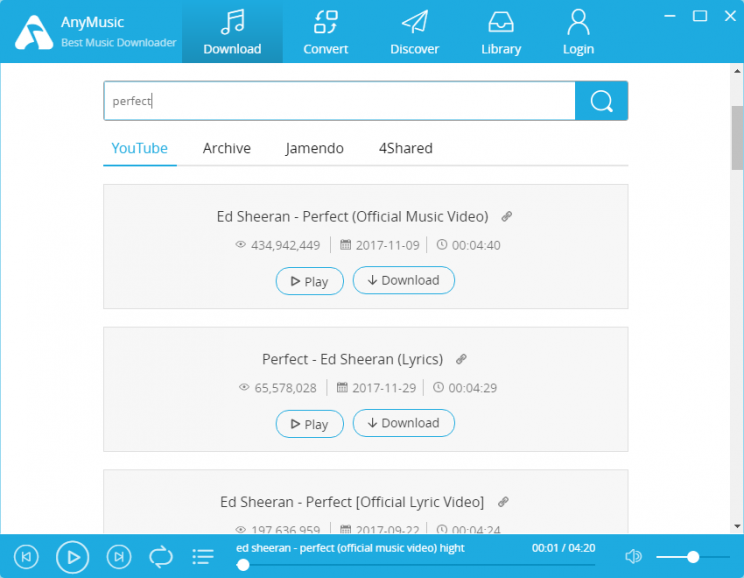This screenshot has height=578, width=744.
Task: Skip to the previous track
Action: pyautogui.click(x=26, y=557)
